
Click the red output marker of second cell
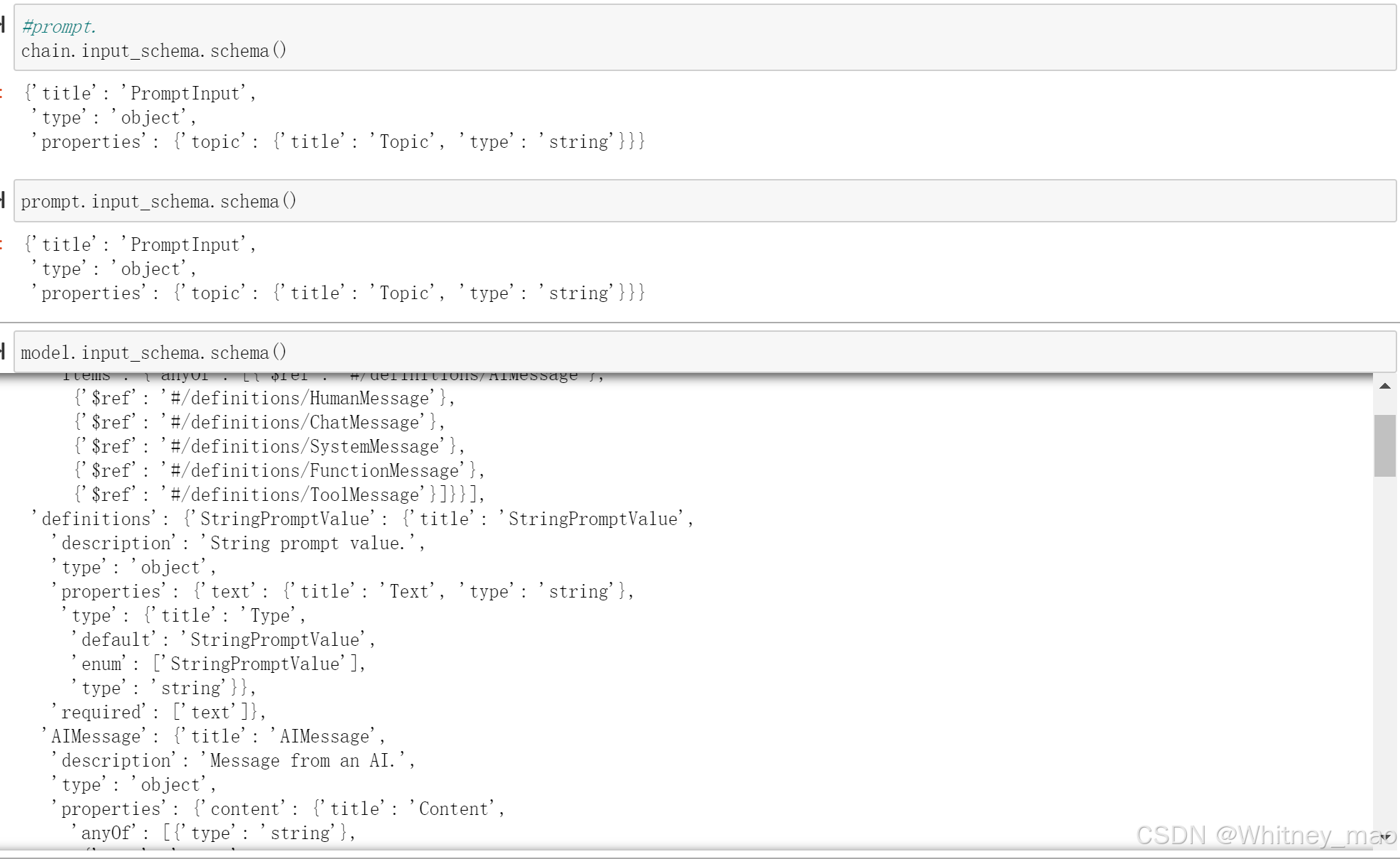pyautogui.click(x=2, y=244)
